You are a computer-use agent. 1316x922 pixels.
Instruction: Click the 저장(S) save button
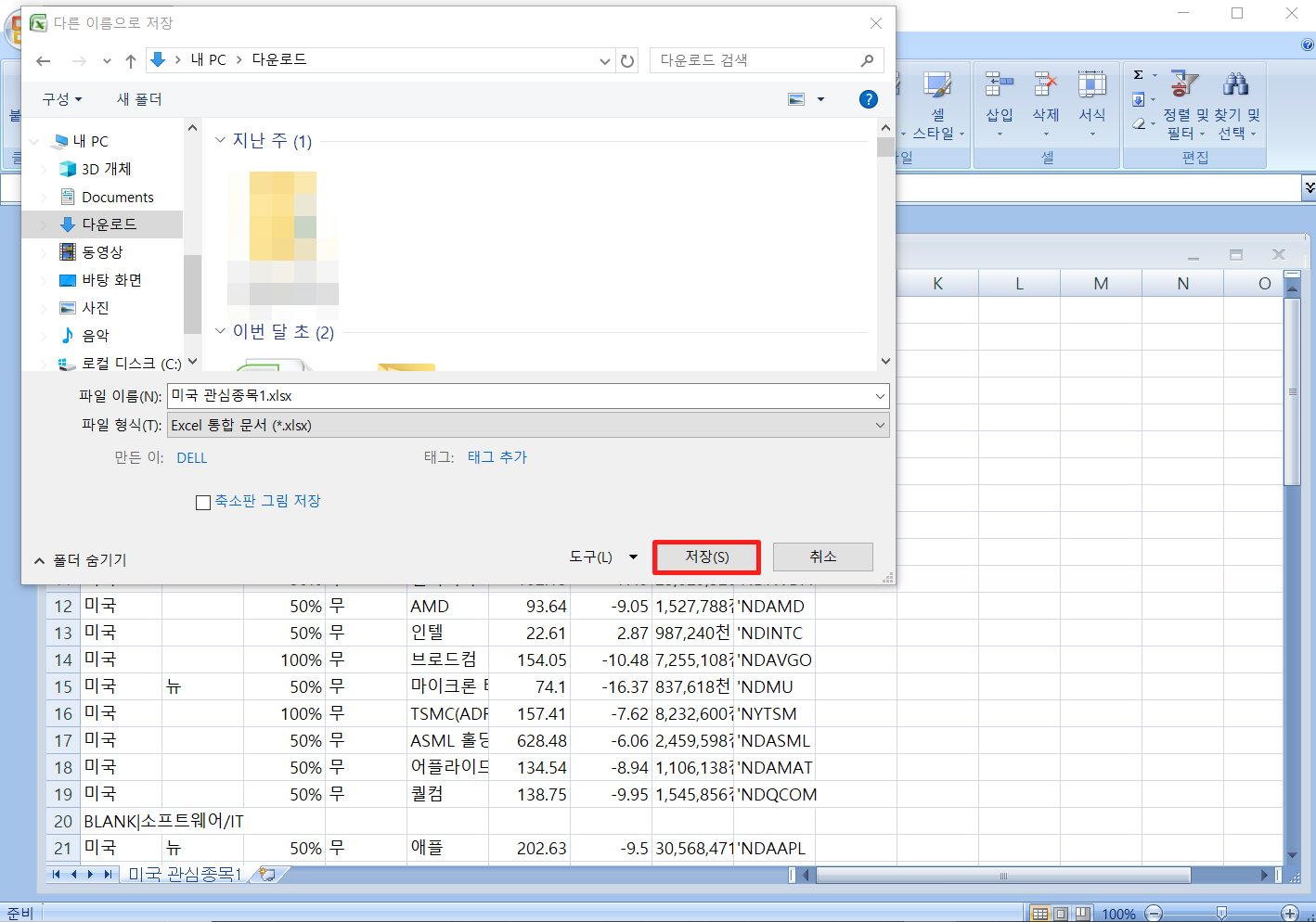click(707, 557)
